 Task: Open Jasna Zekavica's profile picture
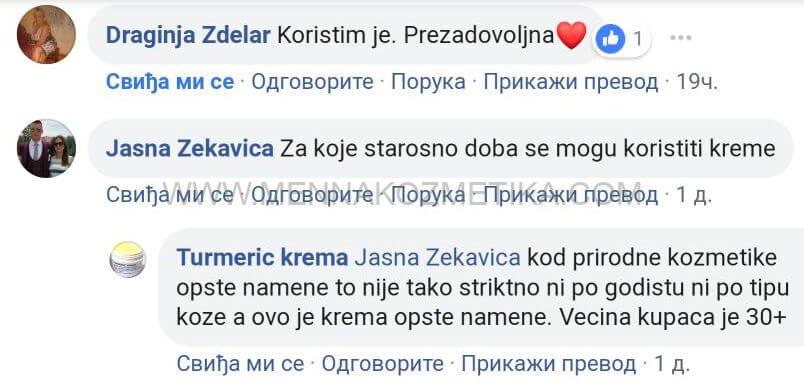click(46, 149)
